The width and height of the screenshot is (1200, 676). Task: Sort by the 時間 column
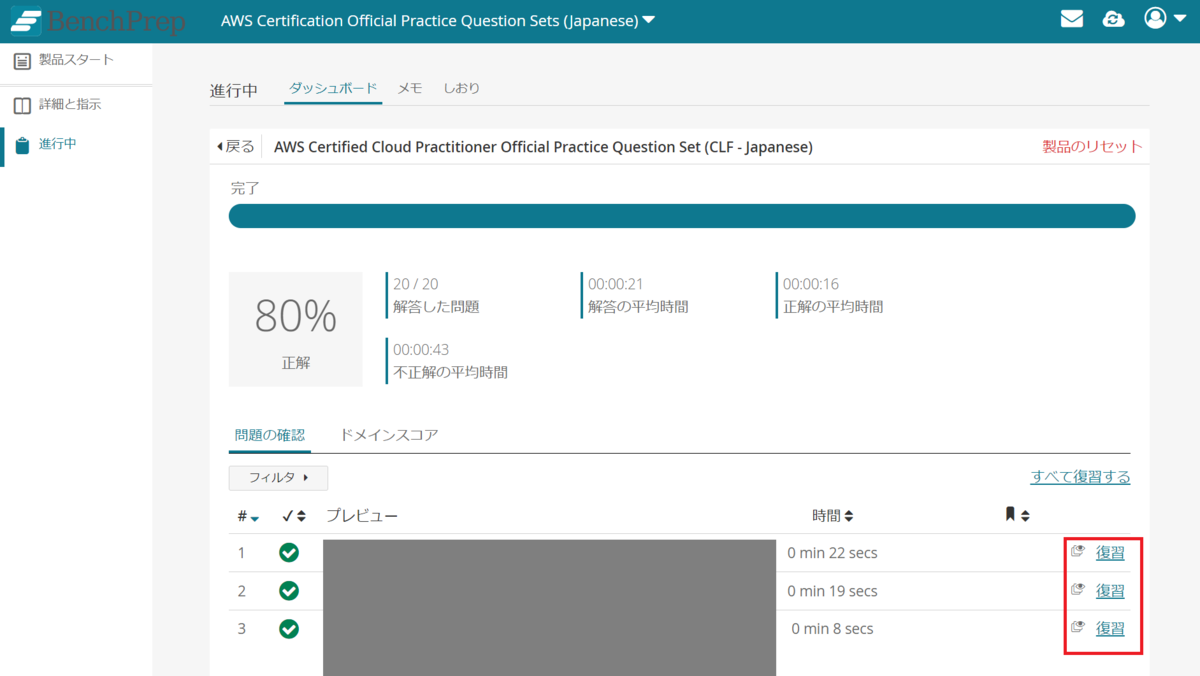[x=833, y=516]
